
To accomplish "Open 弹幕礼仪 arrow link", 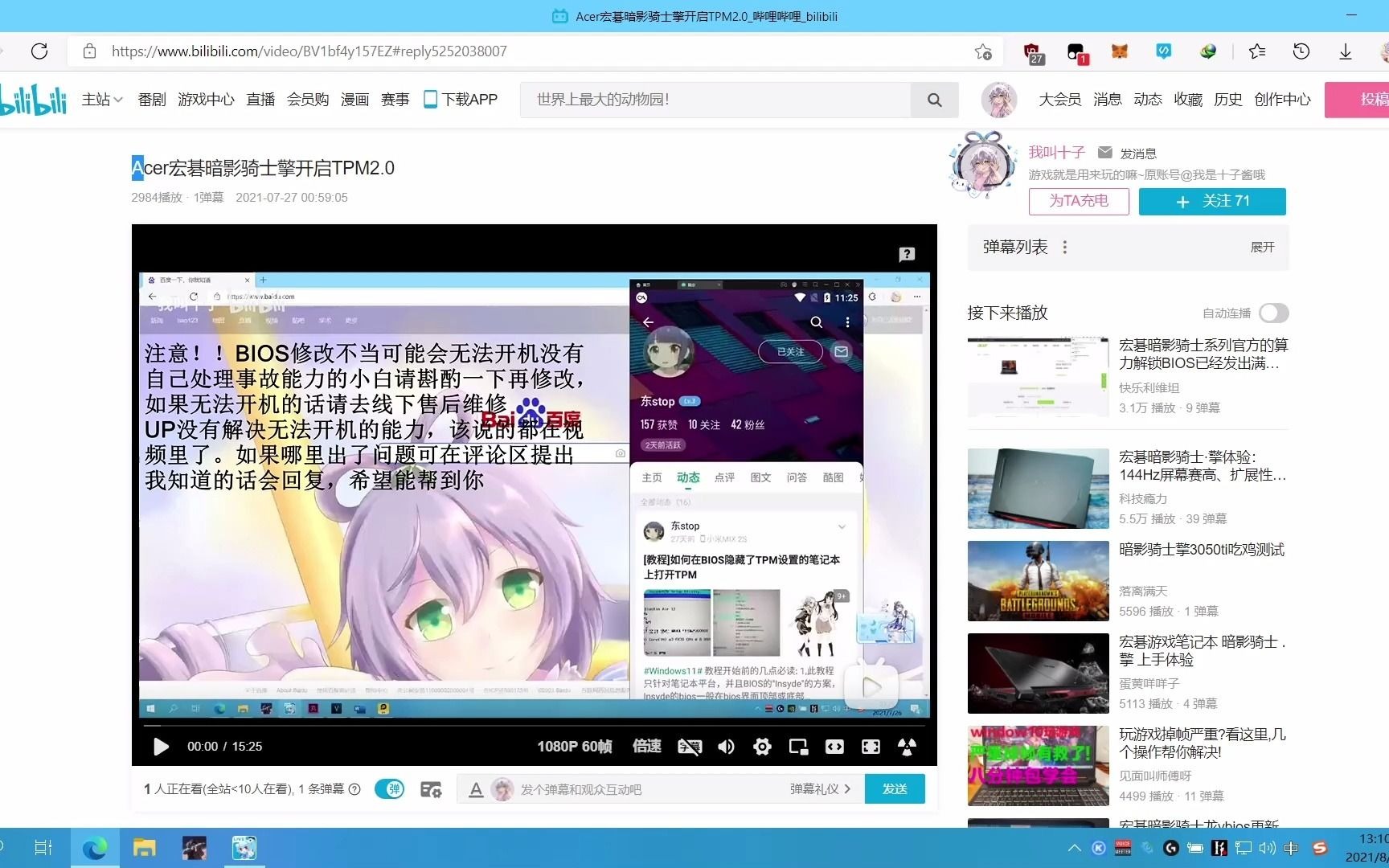I will 820,789.
